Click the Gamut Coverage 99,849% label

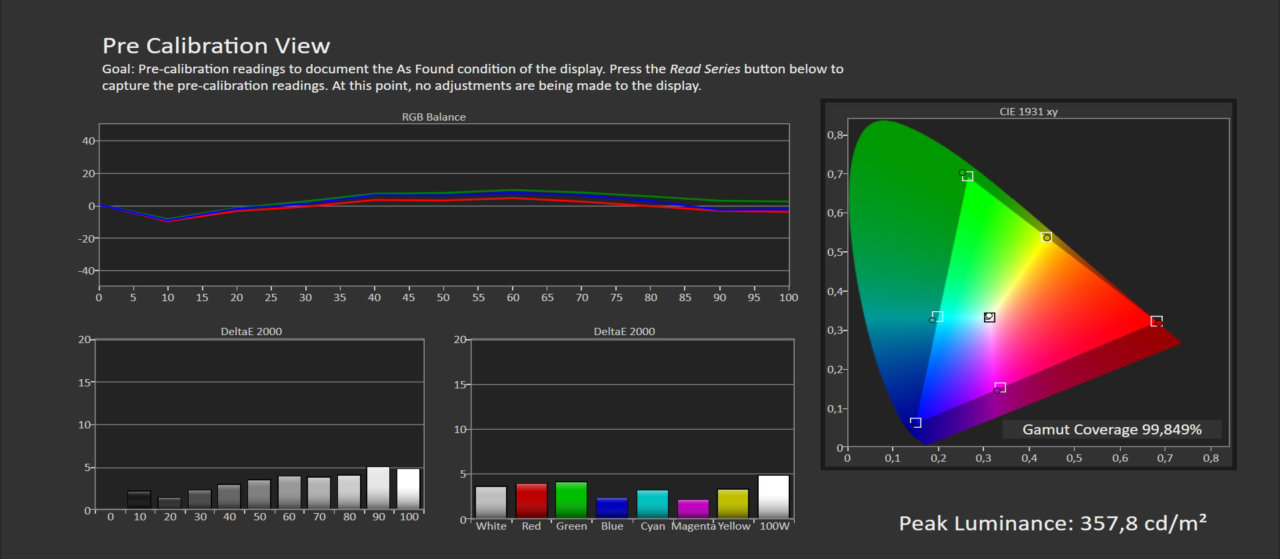(x=1112, y=429)
